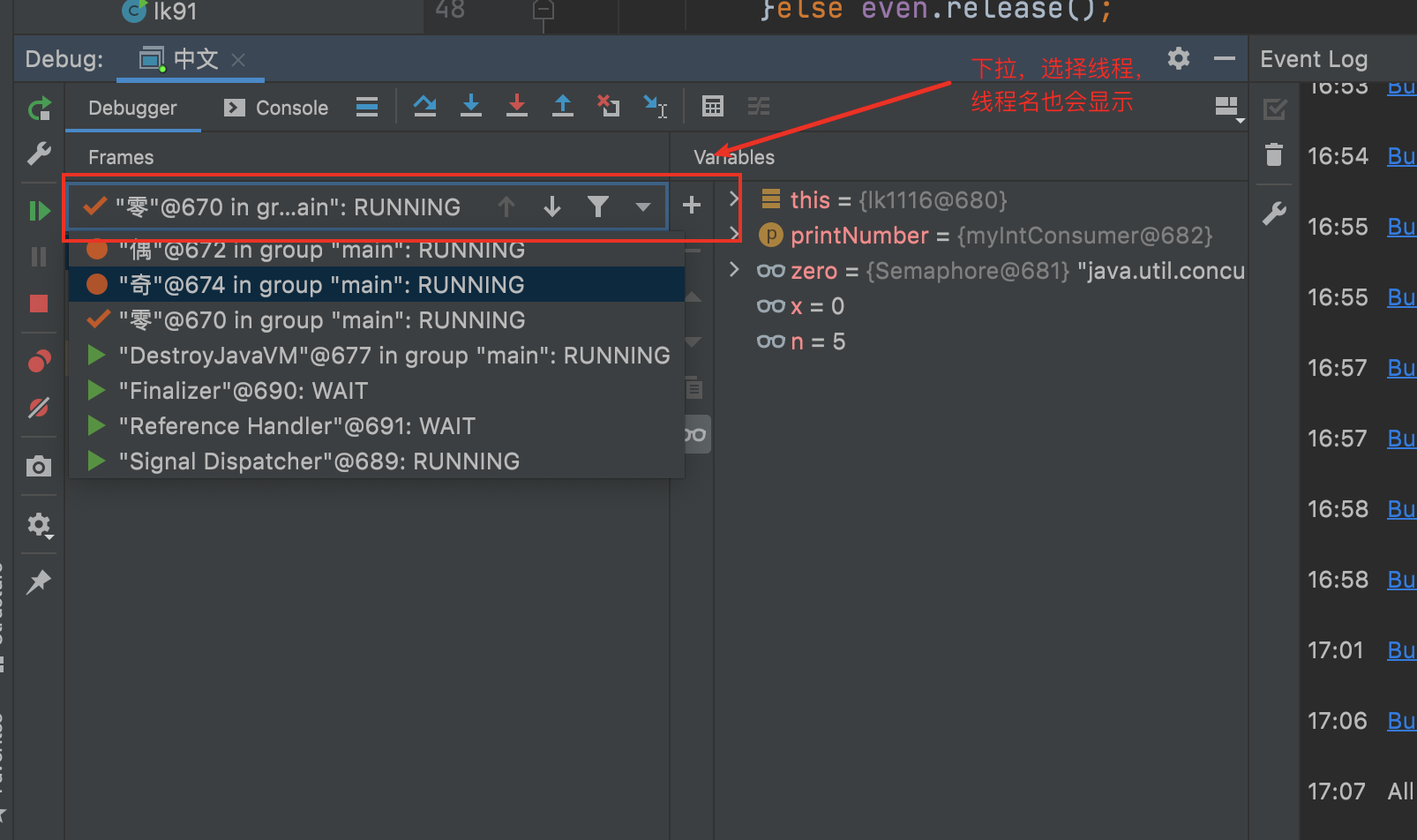Click Step Out button
The width and height of the screenshot is (1417, 840).
[x=562, y=107]
